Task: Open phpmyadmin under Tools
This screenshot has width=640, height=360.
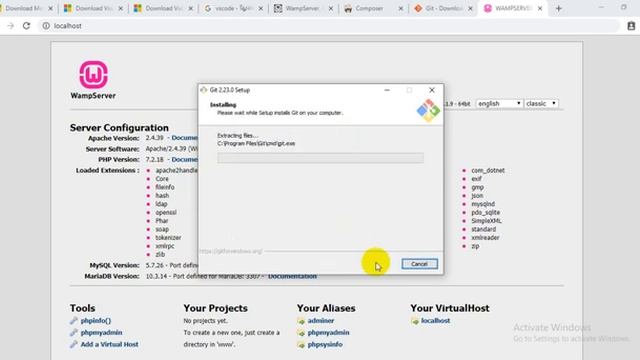Action: click(x=101, y=333)
